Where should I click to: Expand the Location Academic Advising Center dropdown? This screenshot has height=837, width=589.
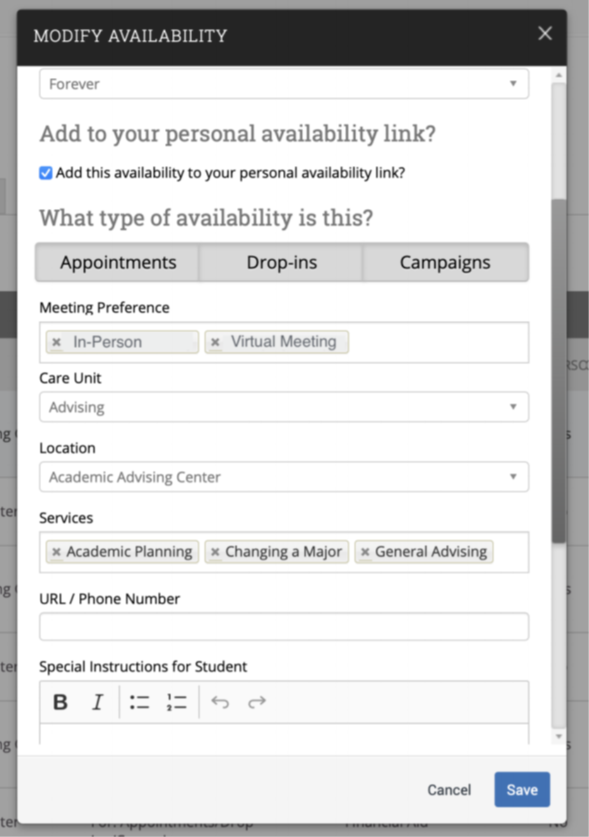(x=284, y=477)
